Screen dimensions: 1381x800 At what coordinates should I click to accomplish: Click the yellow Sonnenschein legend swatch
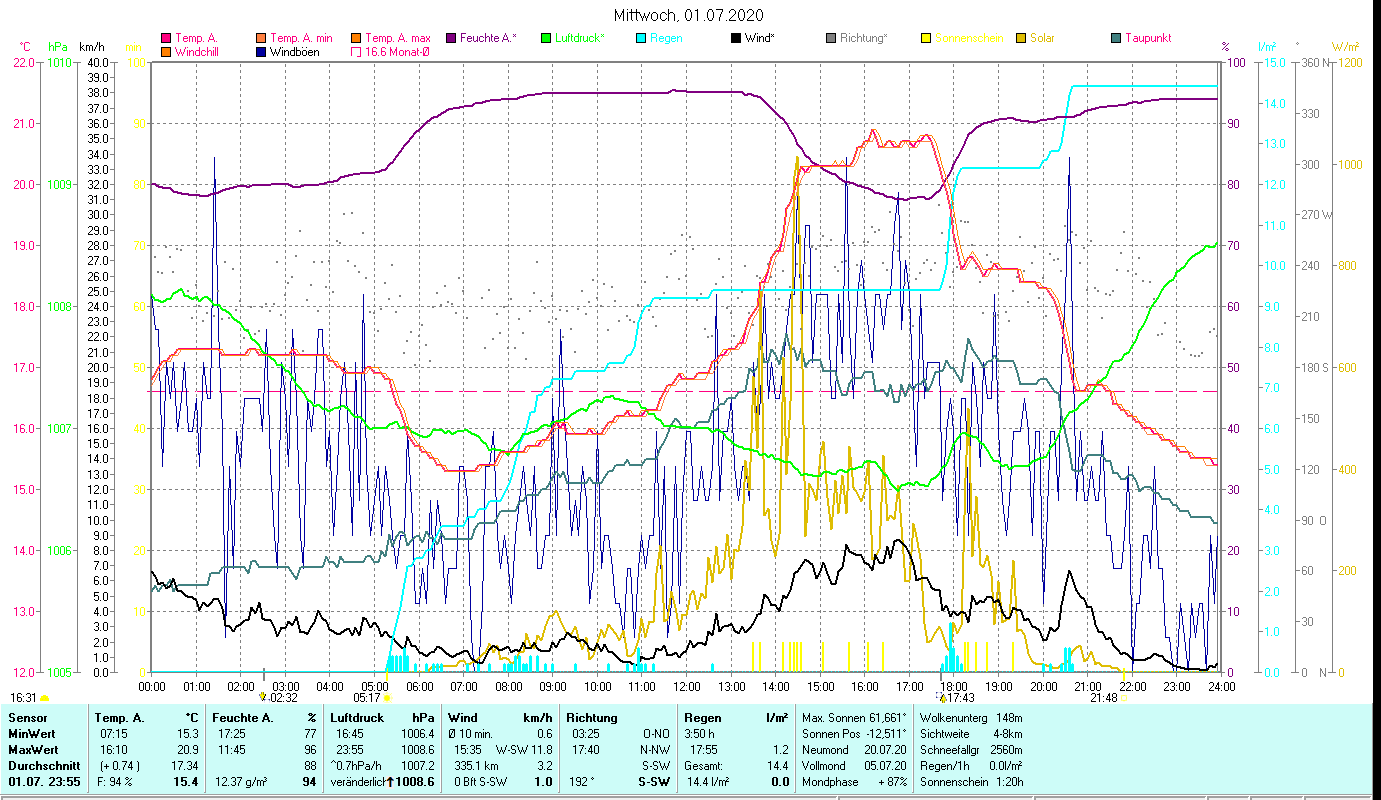click(x=927, y=39)
